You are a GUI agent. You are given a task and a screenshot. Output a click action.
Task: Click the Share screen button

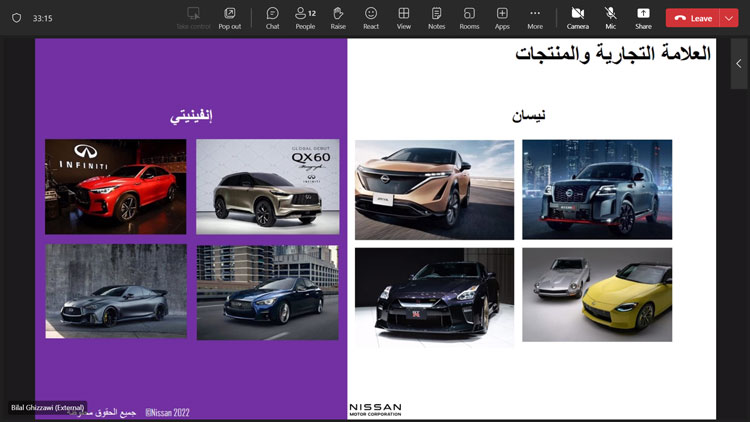pyautogui.click(x=643, y=17)
